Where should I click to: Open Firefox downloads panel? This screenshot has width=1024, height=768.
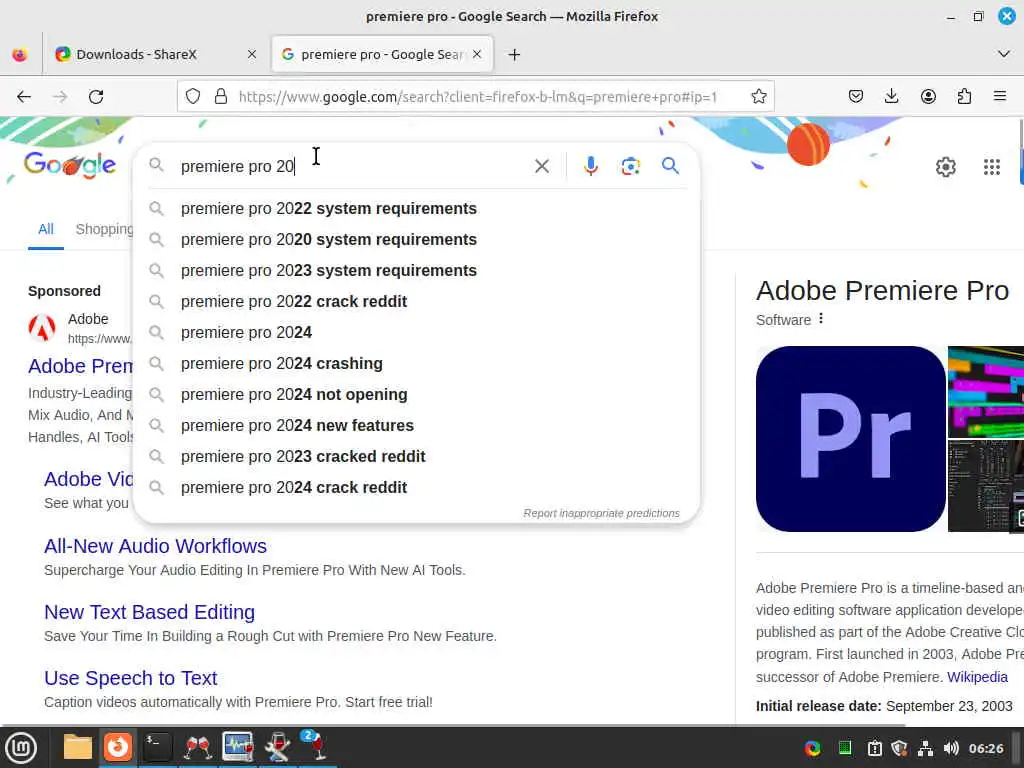coord(891,97)
